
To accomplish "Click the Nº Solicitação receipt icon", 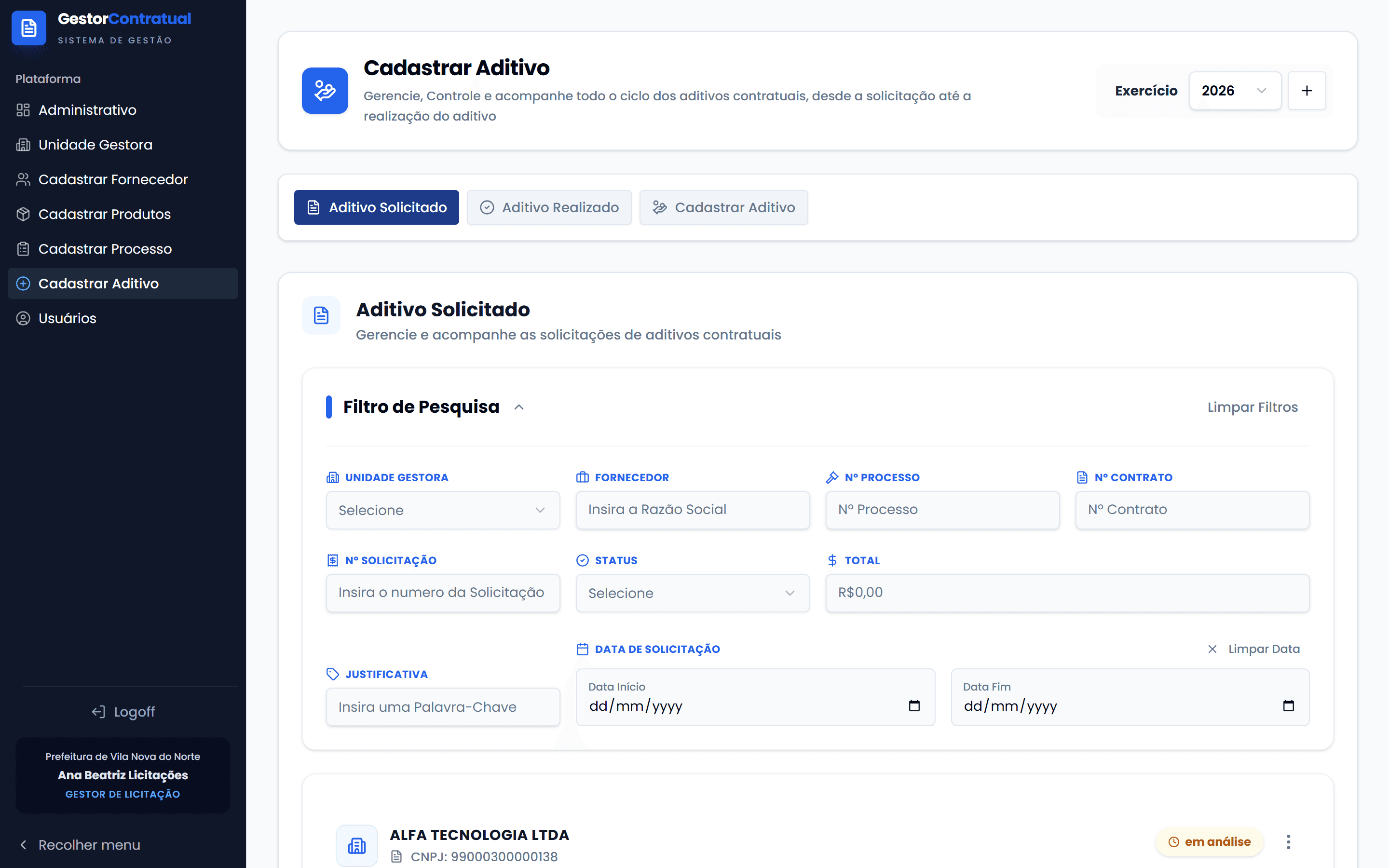I will coord(332,560).
